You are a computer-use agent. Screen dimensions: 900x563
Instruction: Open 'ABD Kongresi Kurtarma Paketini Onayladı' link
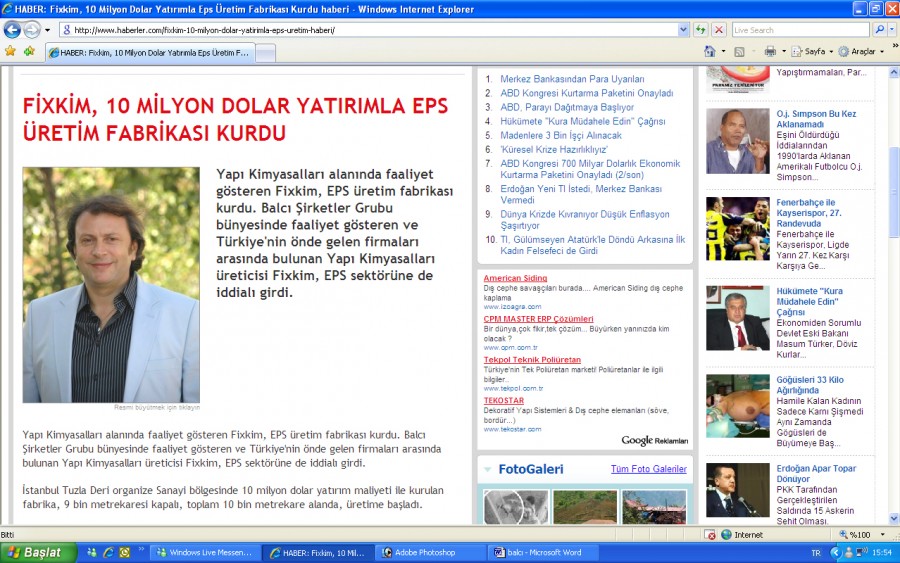click(x=586, y=93)
